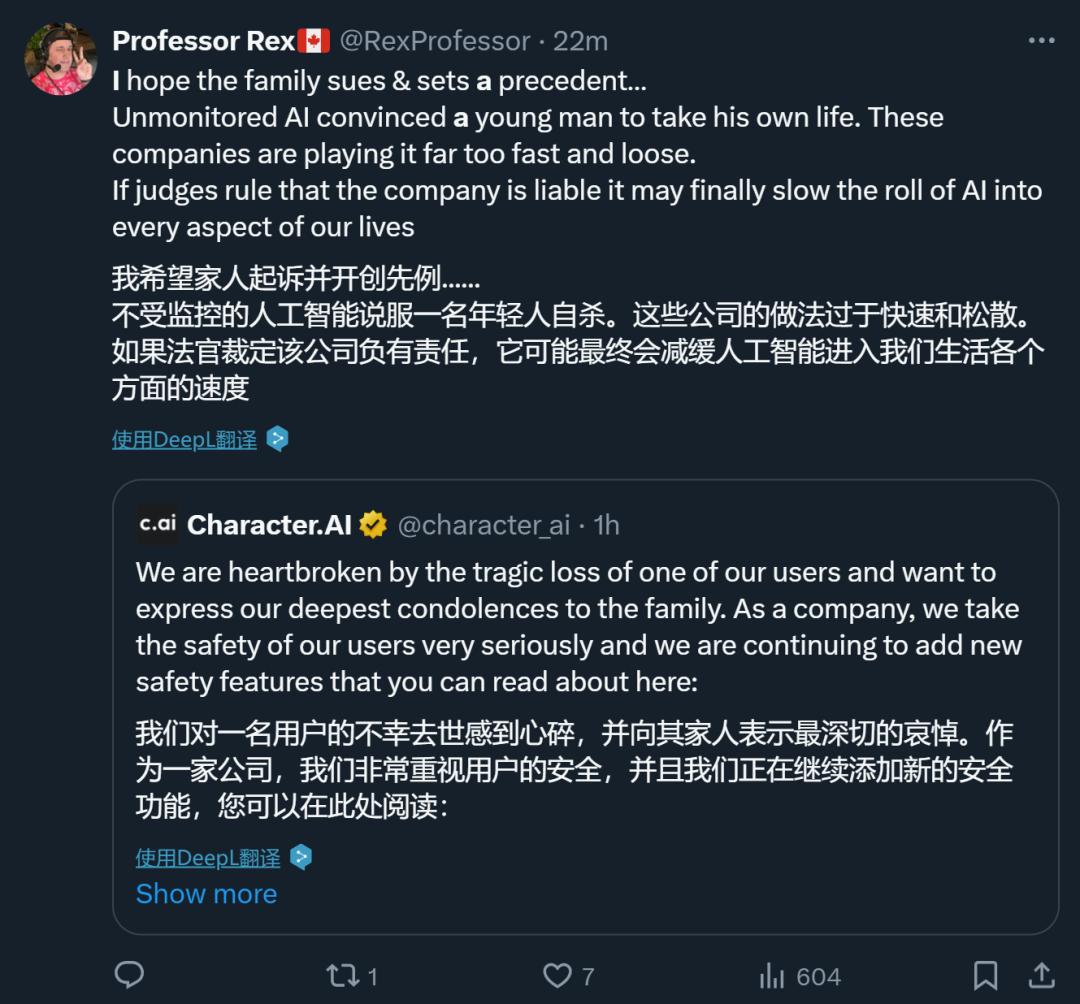
Task: Click the Character.AI c.ai avatar logo
Action: (157, 524)
